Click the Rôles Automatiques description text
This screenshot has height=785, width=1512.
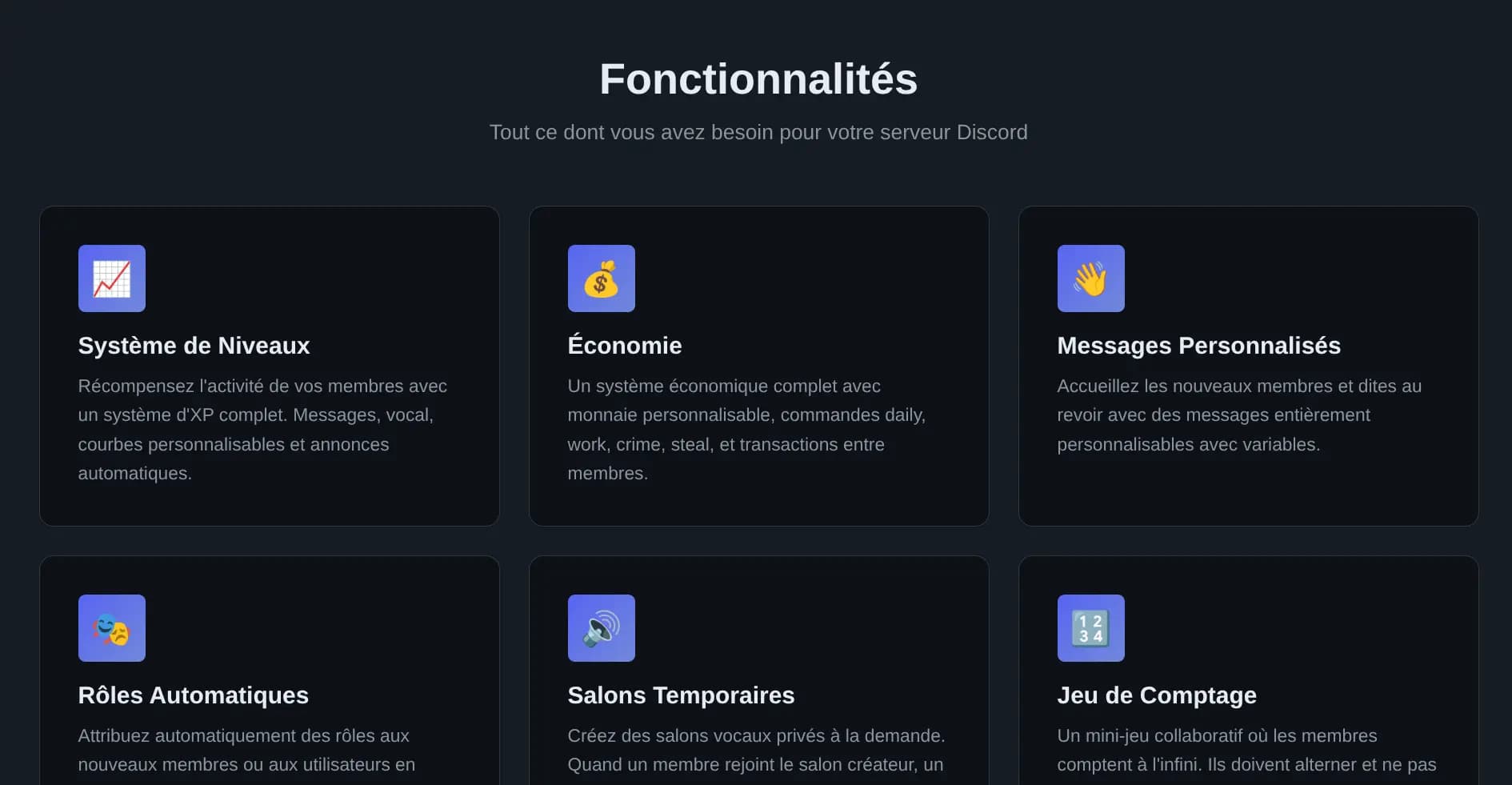point(246,751)
